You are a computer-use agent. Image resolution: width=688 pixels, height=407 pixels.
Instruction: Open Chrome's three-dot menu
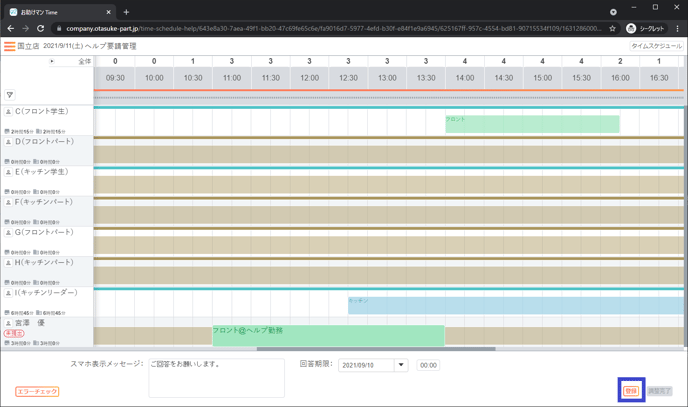tap(677, 29)
